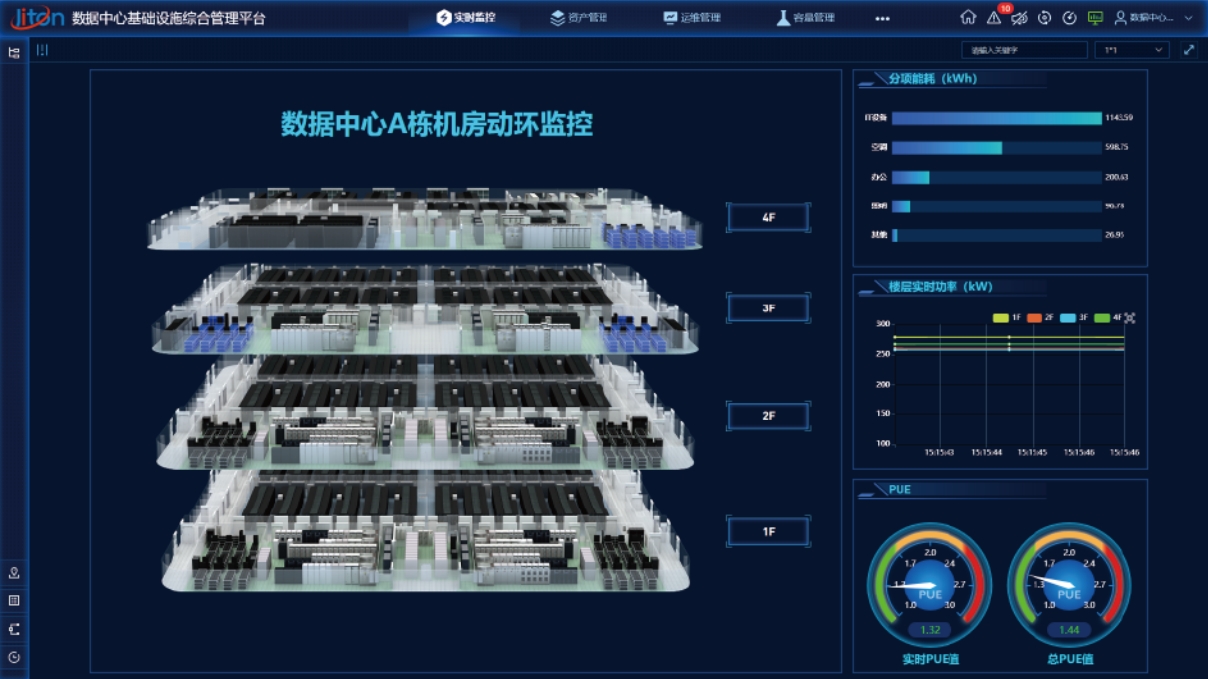Select the 4F floor button

point(767,216)
